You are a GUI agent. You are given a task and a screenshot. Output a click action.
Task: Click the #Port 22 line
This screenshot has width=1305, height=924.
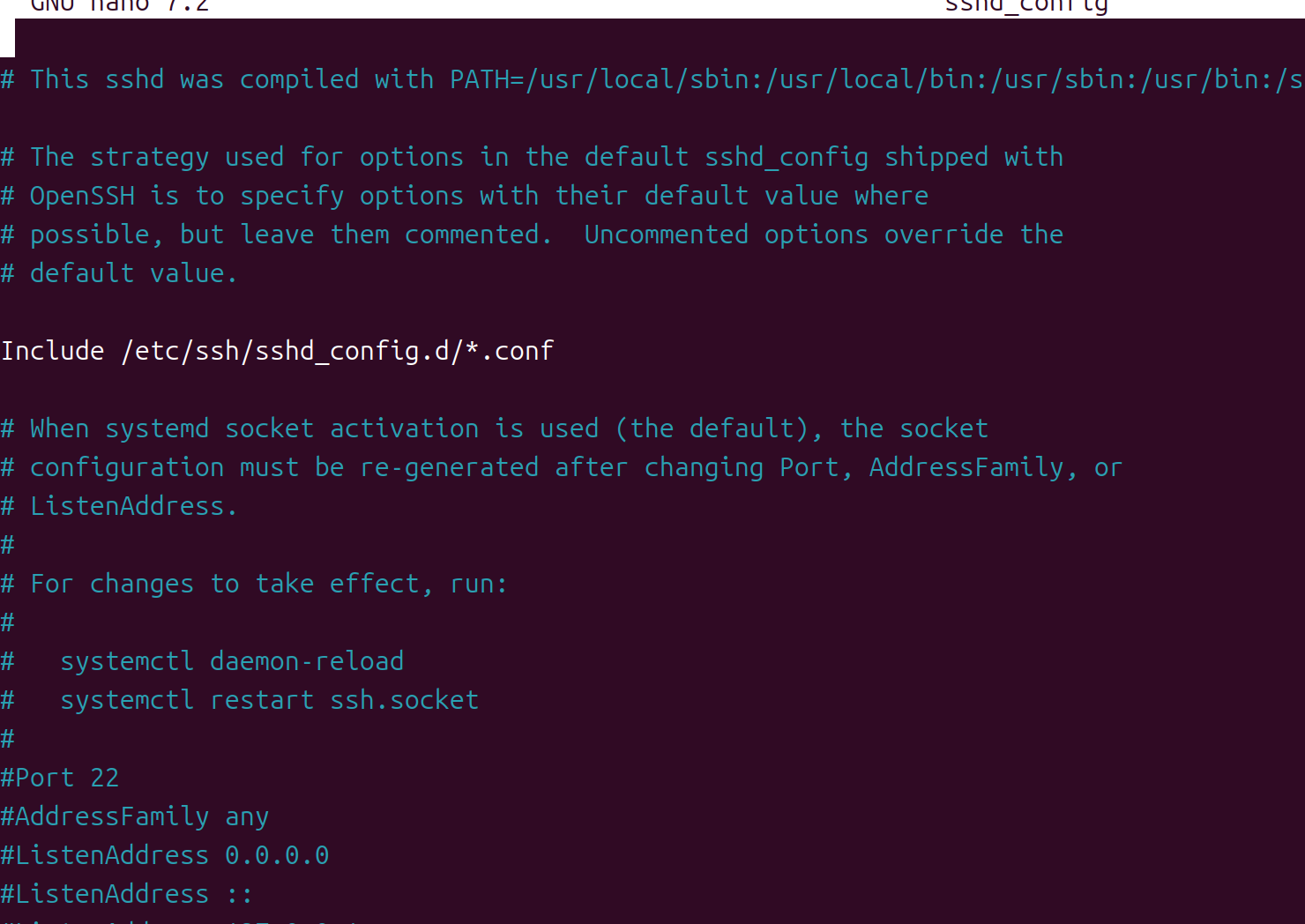(x=60, y=778)
